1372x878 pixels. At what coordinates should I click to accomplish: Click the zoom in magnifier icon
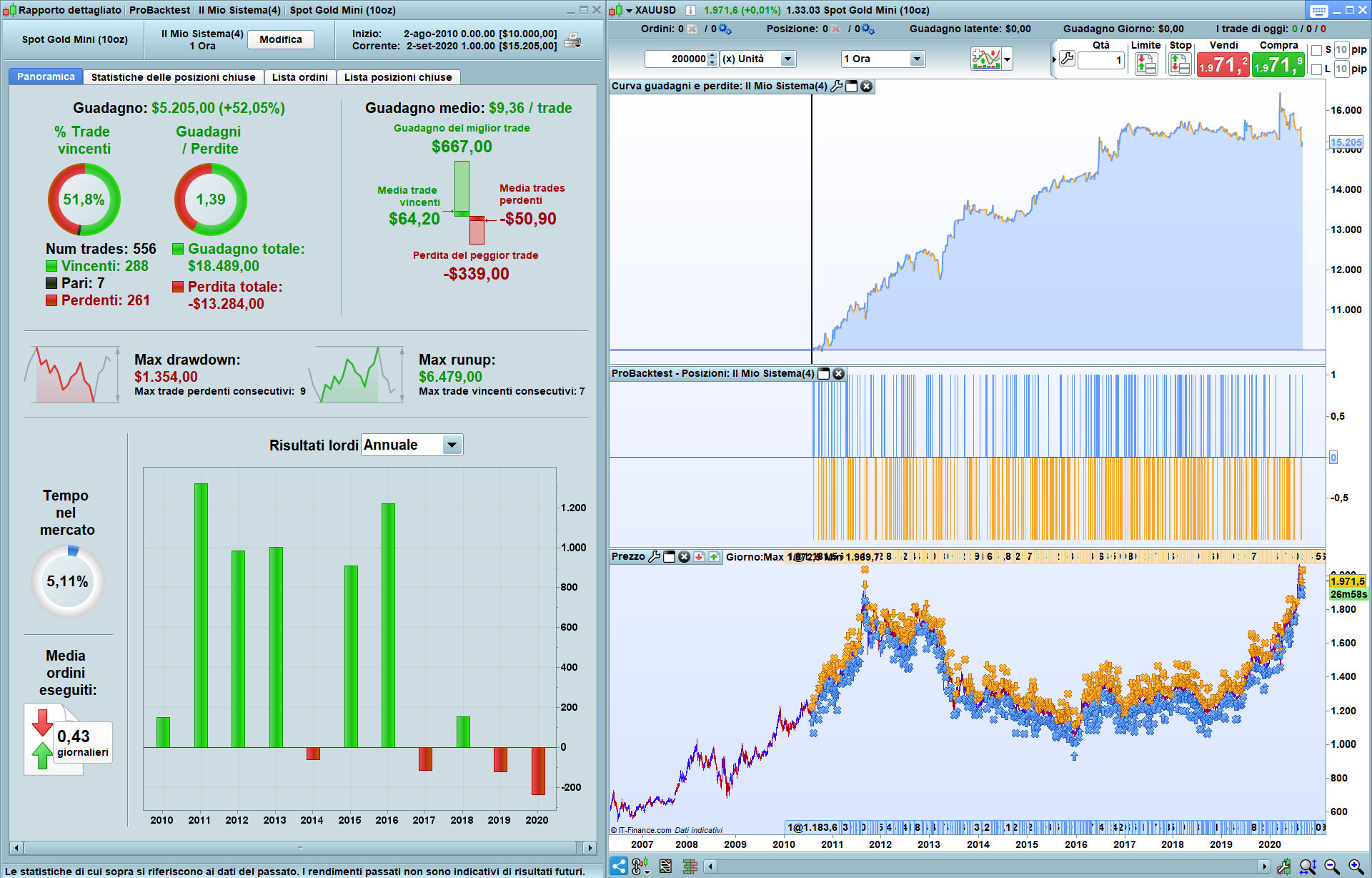1355,867
